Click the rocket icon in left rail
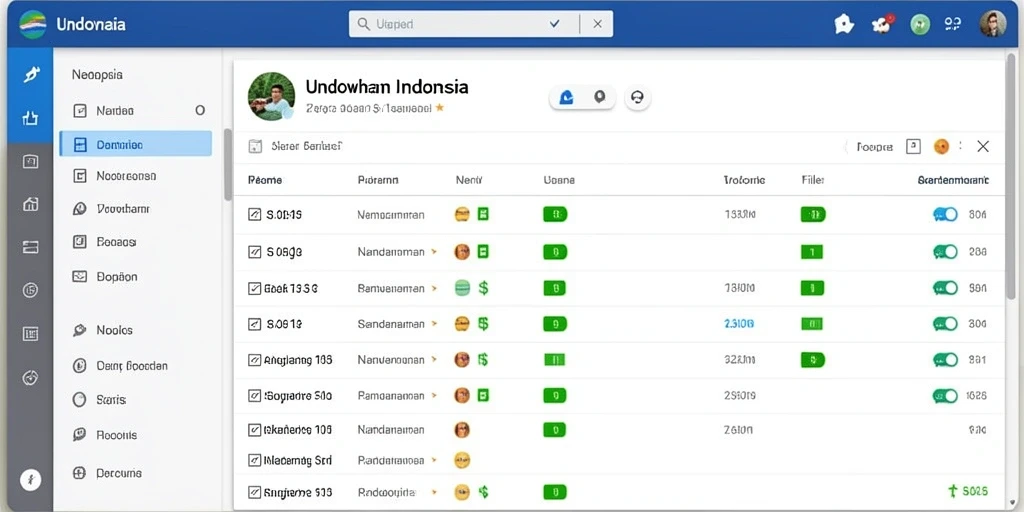The image size is (1024, 512). pos(30,75)
